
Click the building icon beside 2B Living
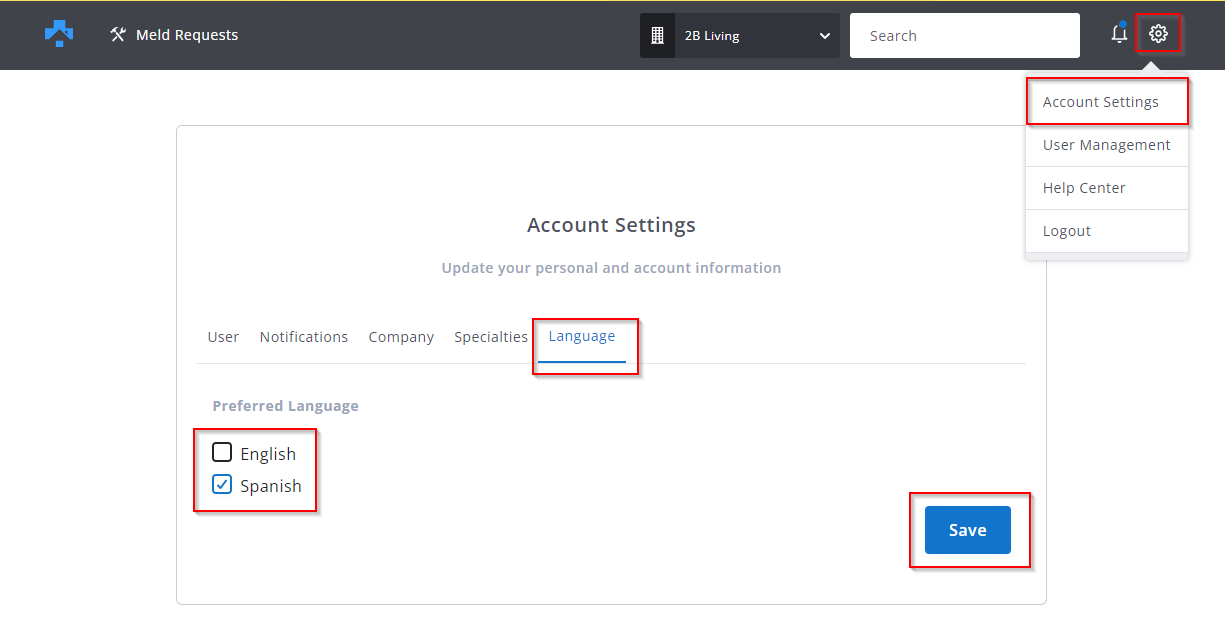657,35
